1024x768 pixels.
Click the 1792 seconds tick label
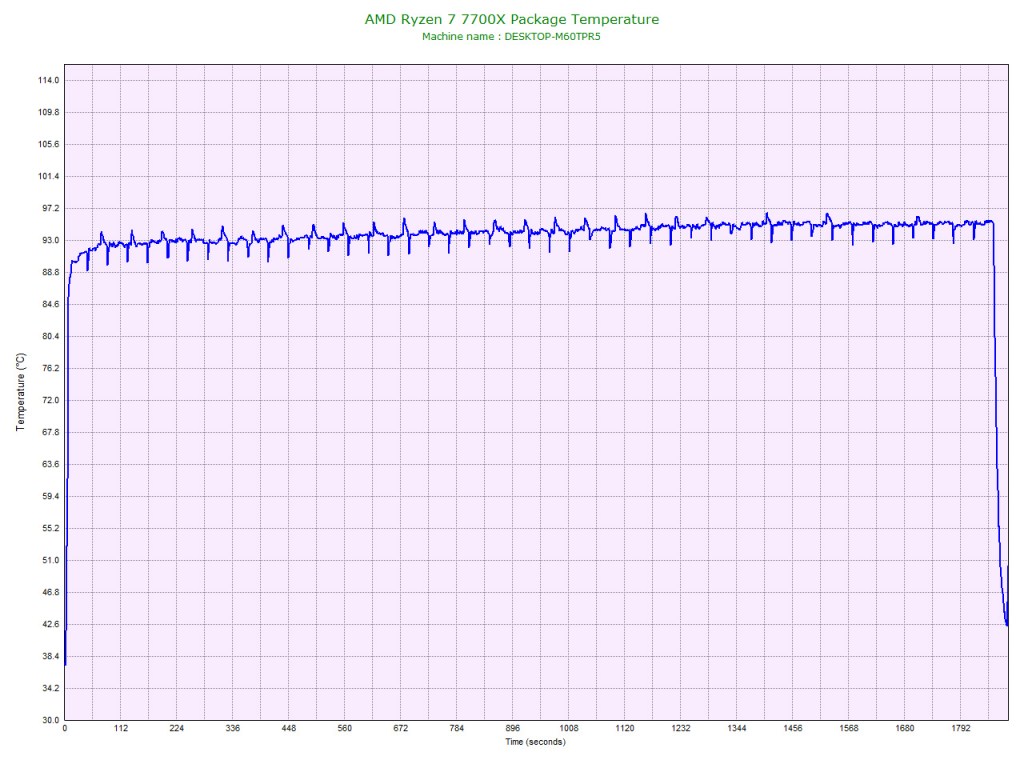961,729
